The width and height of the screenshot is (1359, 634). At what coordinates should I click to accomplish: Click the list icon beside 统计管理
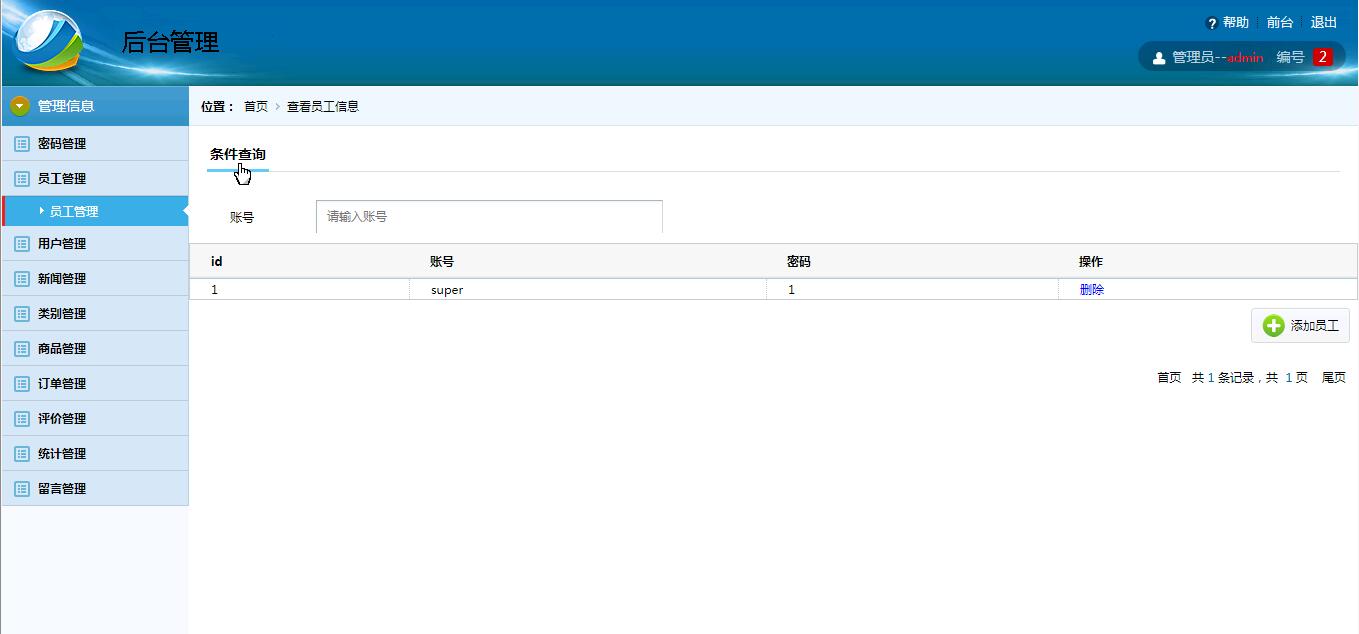click(x=22, y=454)
